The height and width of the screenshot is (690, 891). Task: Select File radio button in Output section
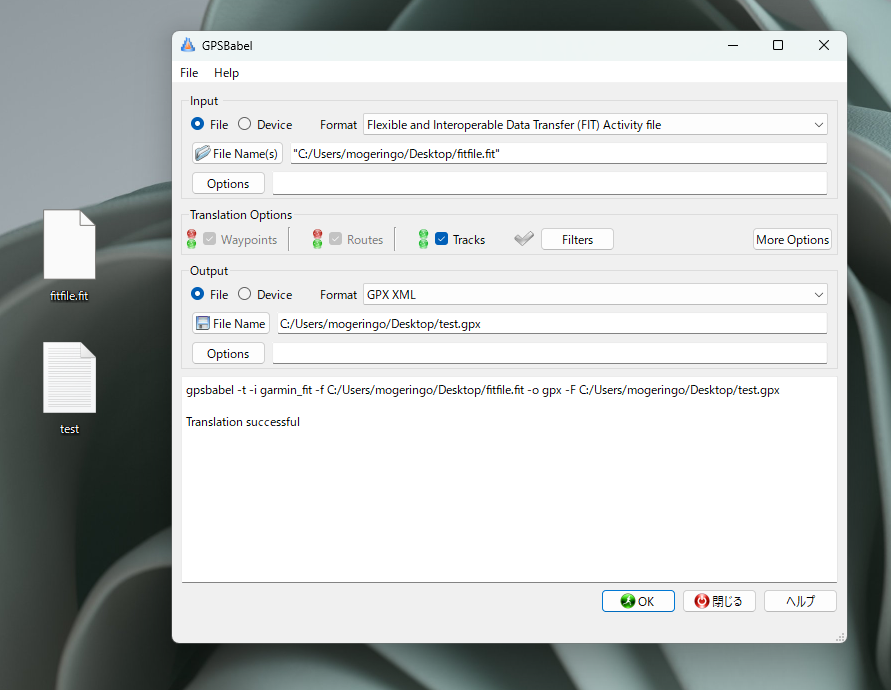(198, 294)
